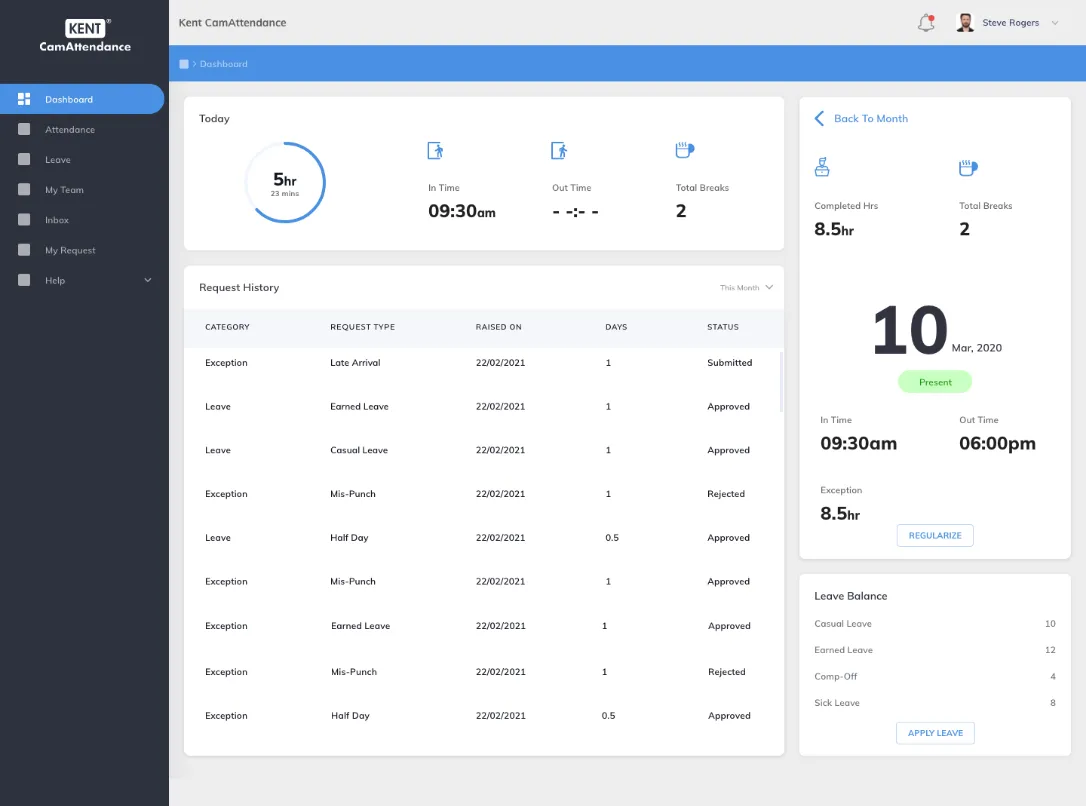
Task: Click the Request History heading
Action: pyautogui.click(x=239, y=287)
